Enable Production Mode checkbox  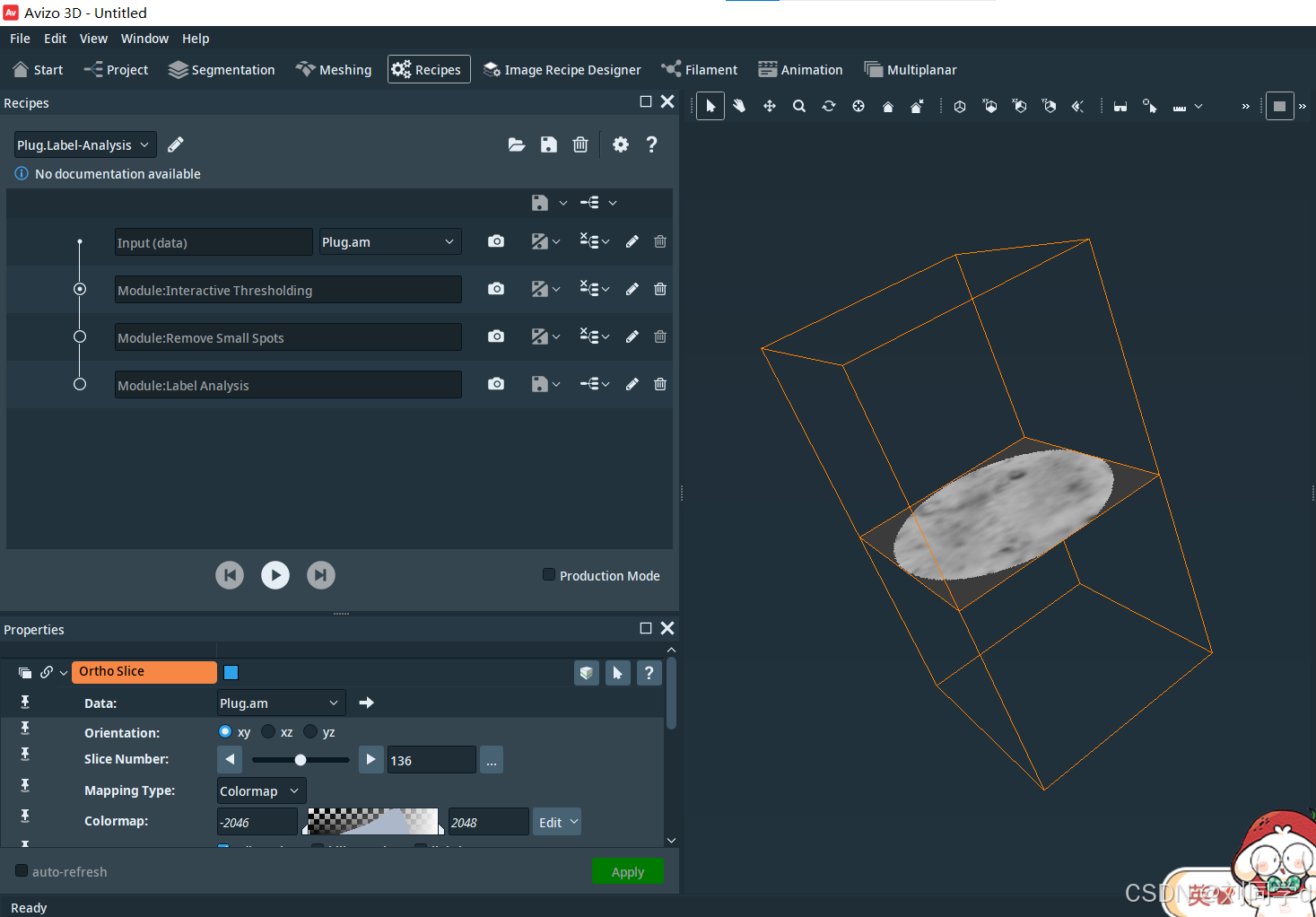pyautogui.click(x=549, y=574)
